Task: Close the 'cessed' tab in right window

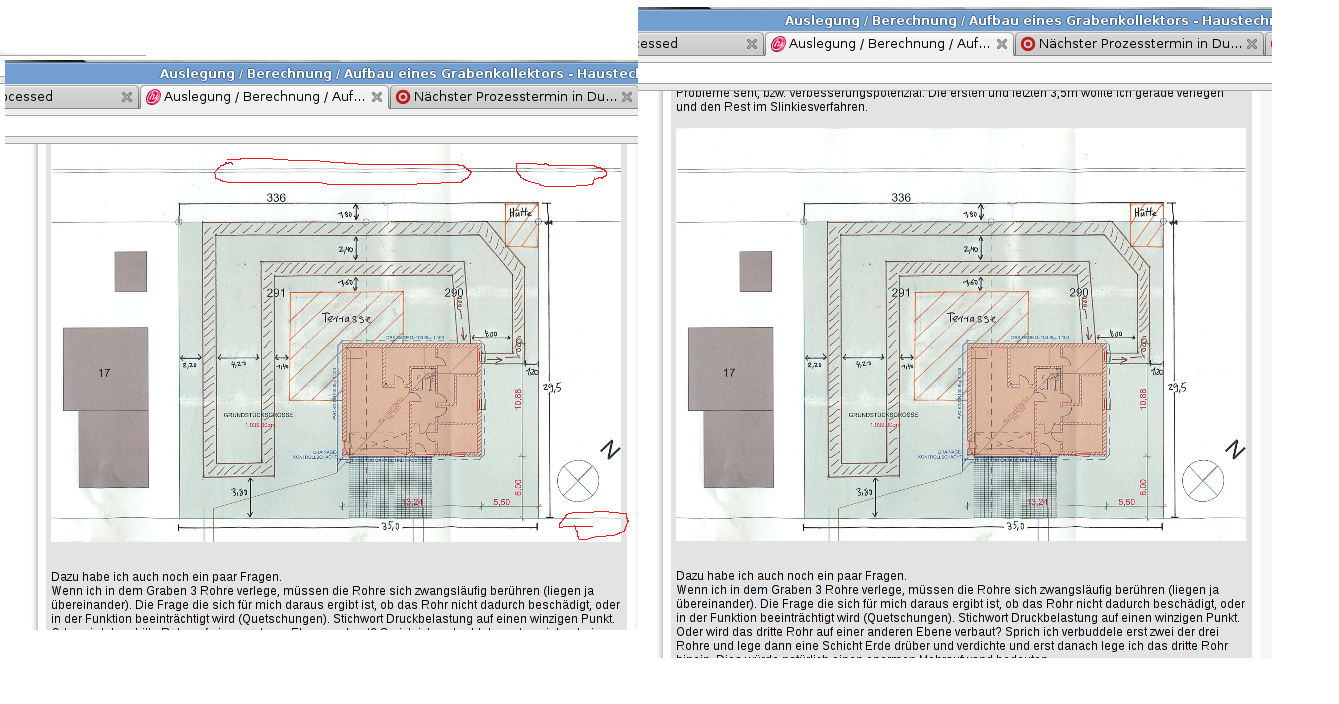Action: coord(752,44)
